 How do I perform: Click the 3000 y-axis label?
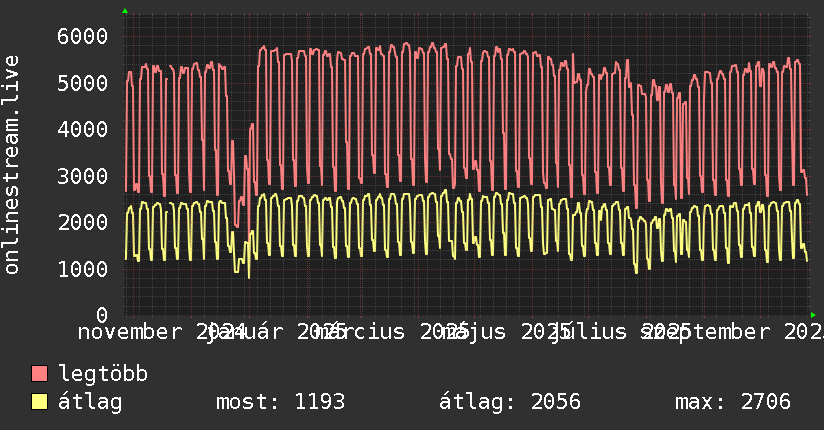tap(83, 176)
